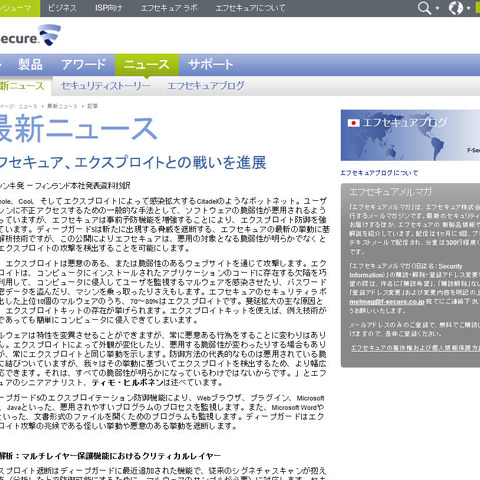The width and height of the screenshot is (480, 480).
Task: Go to the サポート main tab
Action: pyautogui.click(x=210, y=64)
